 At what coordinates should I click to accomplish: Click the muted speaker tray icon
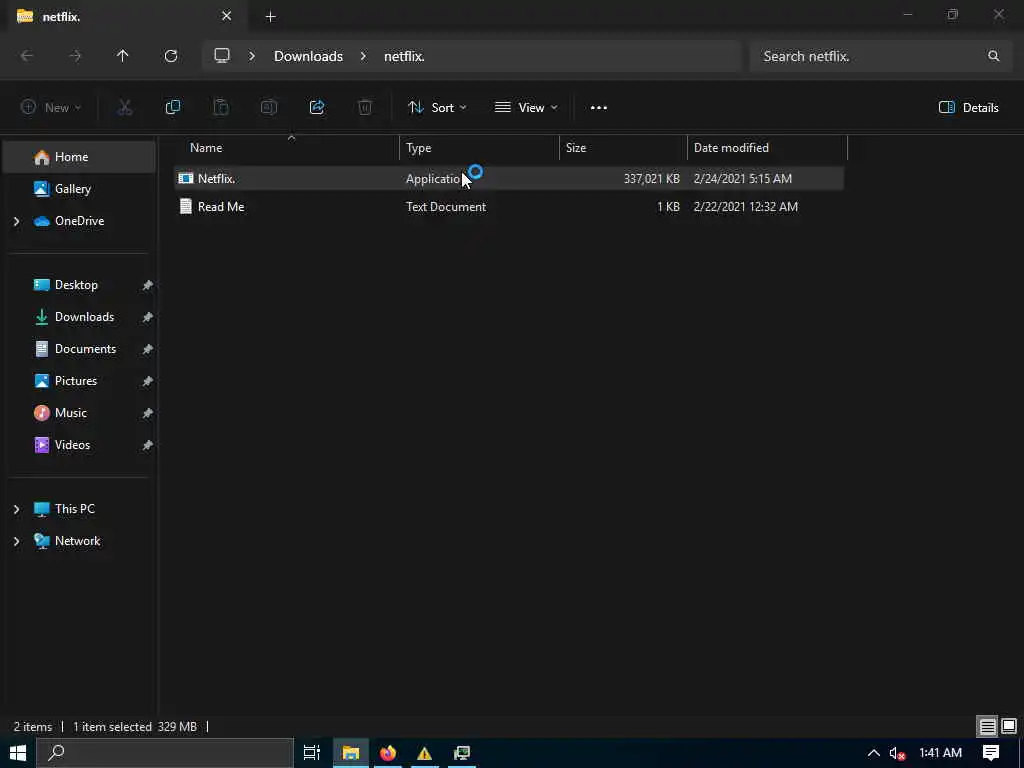click(x=897, y=754)
